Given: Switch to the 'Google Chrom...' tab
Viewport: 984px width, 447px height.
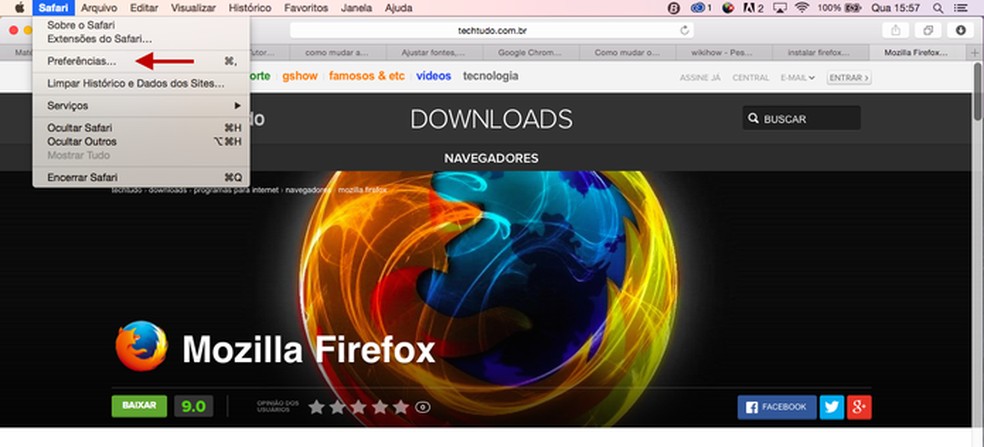Looking at the screenshot, I should click(532, 53).
